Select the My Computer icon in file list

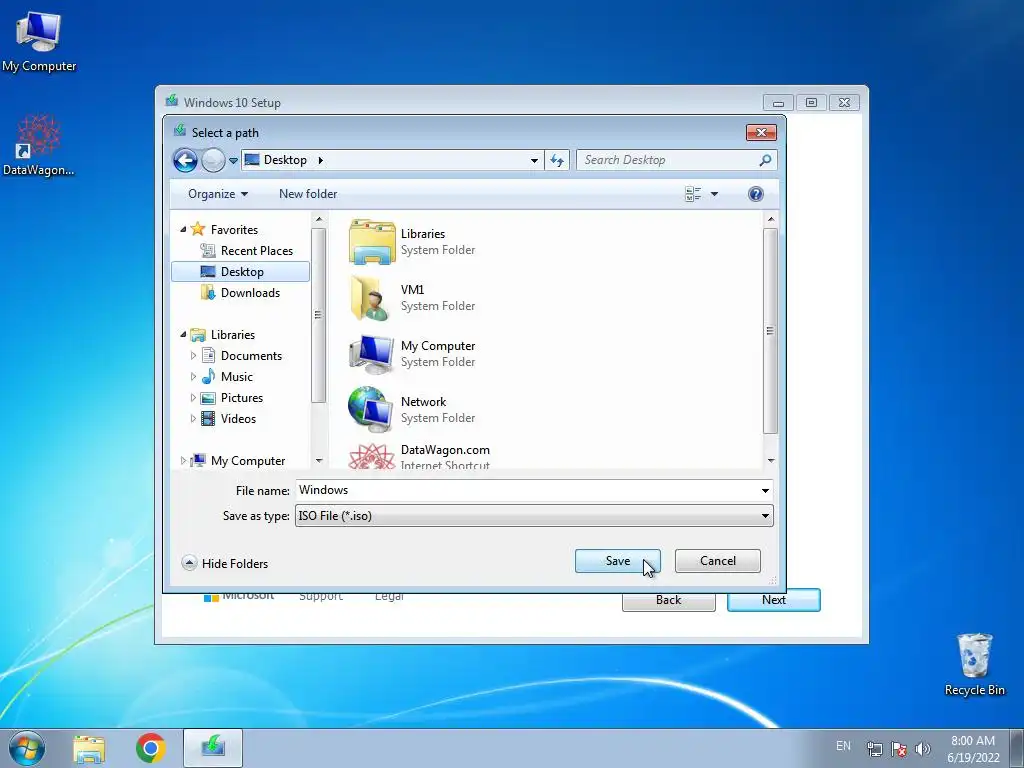372,354
